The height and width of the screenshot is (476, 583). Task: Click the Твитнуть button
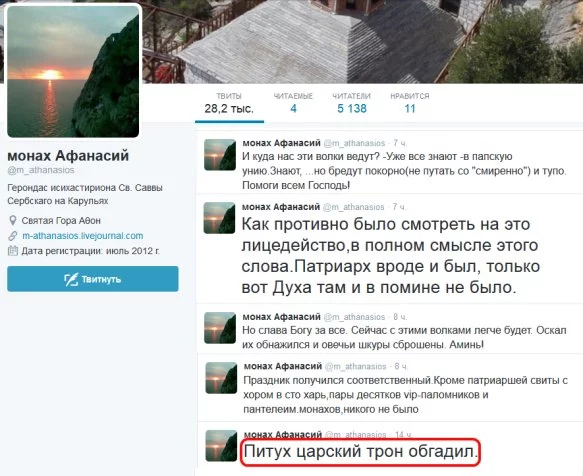pyautogui.click(x=93, y=279)
